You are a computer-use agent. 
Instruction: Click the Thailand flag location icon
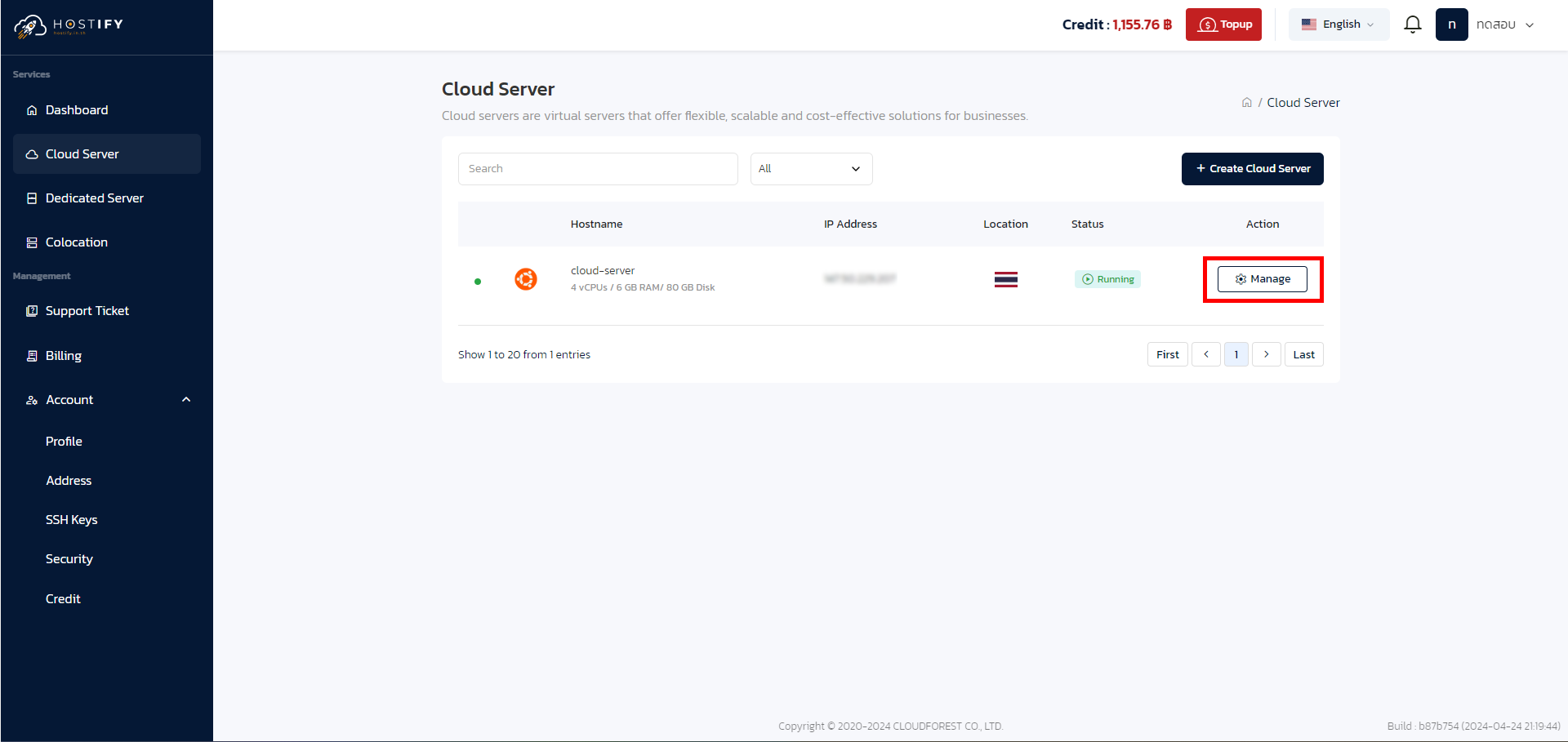[x=1005, y=278]
